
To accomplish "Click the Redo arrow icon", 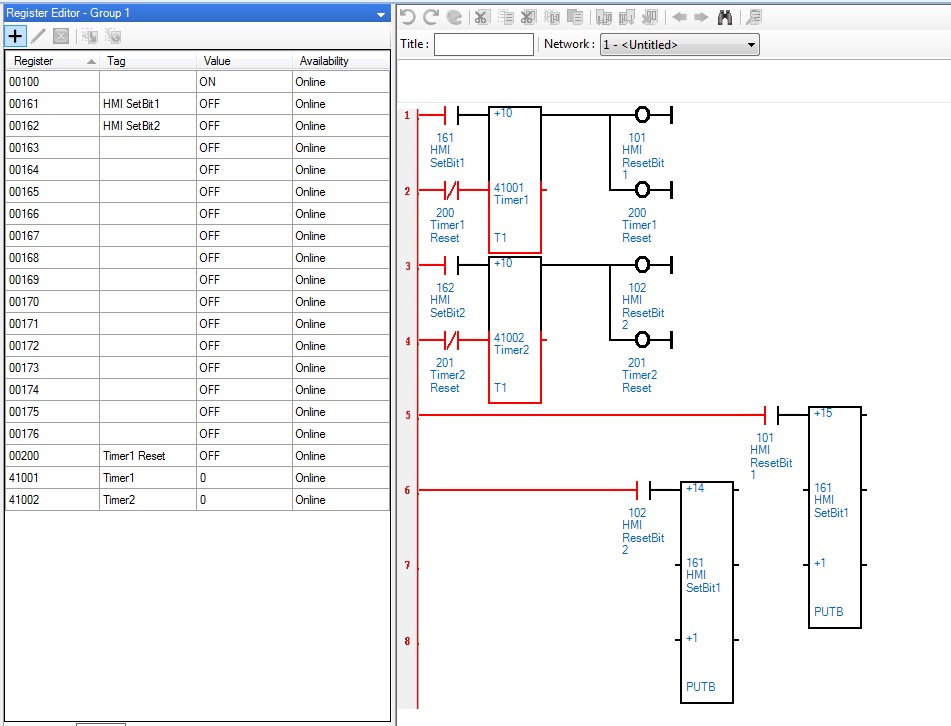I will click(431, 17).
